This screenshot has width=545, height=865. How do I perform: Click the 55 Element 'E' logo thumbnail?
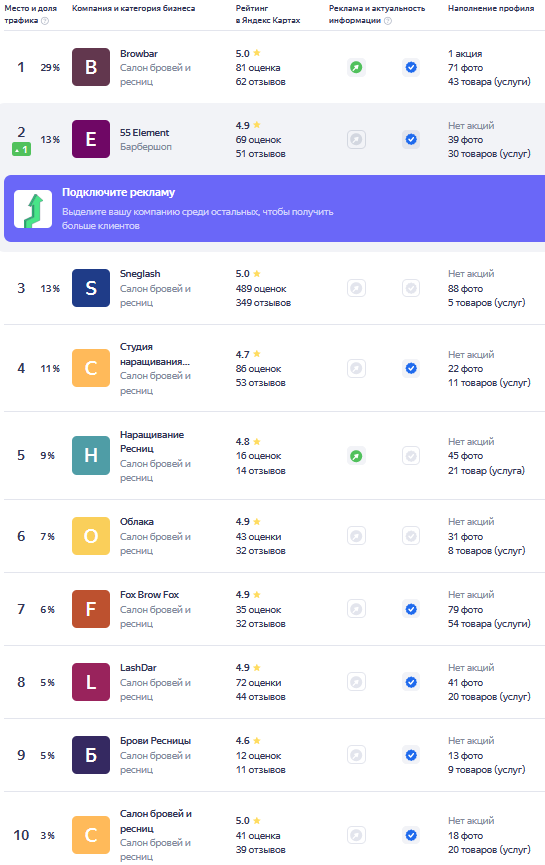91,139
